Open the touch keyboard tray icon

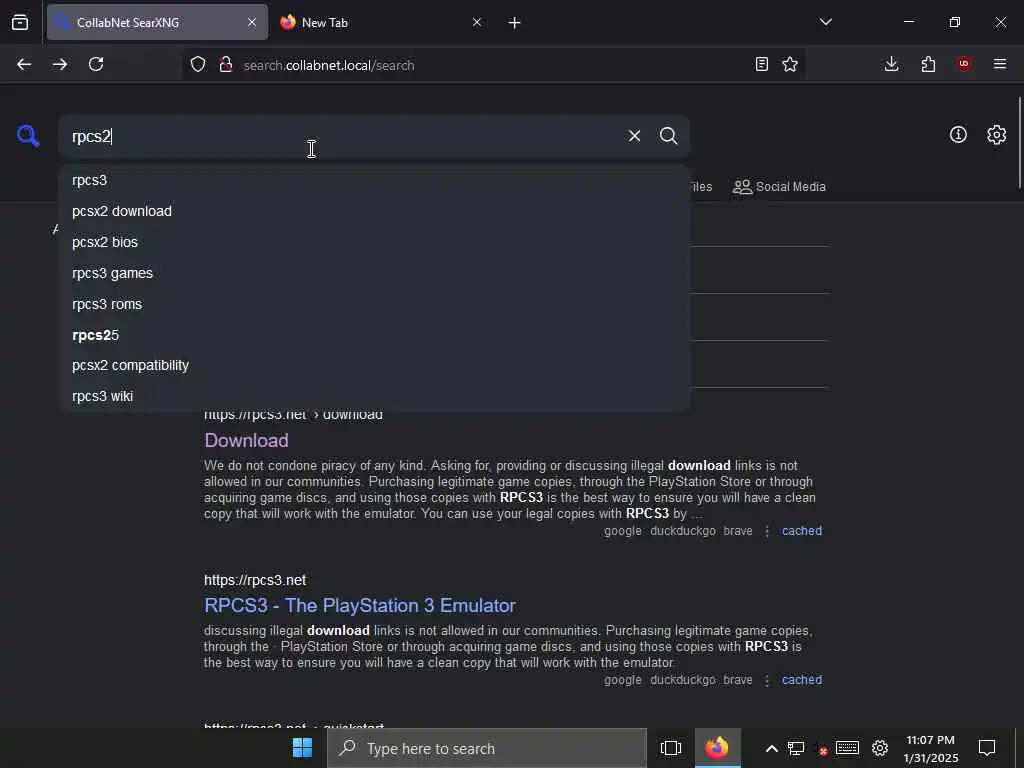pyautogui.click(x=847, y=748)
